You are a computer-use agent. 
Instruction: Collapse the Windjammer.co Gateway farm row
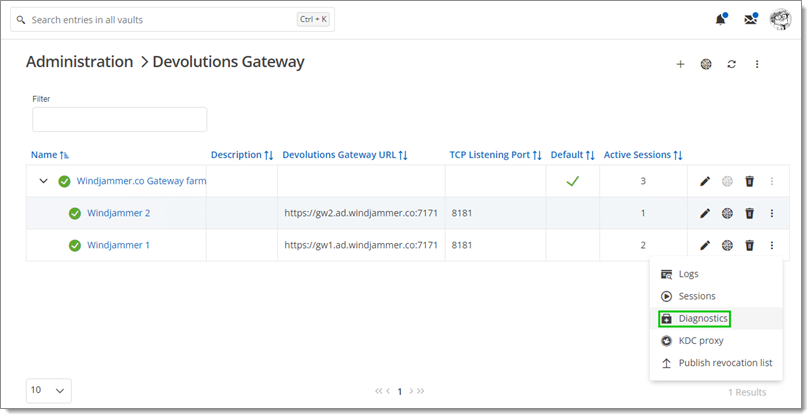(44, 181)
